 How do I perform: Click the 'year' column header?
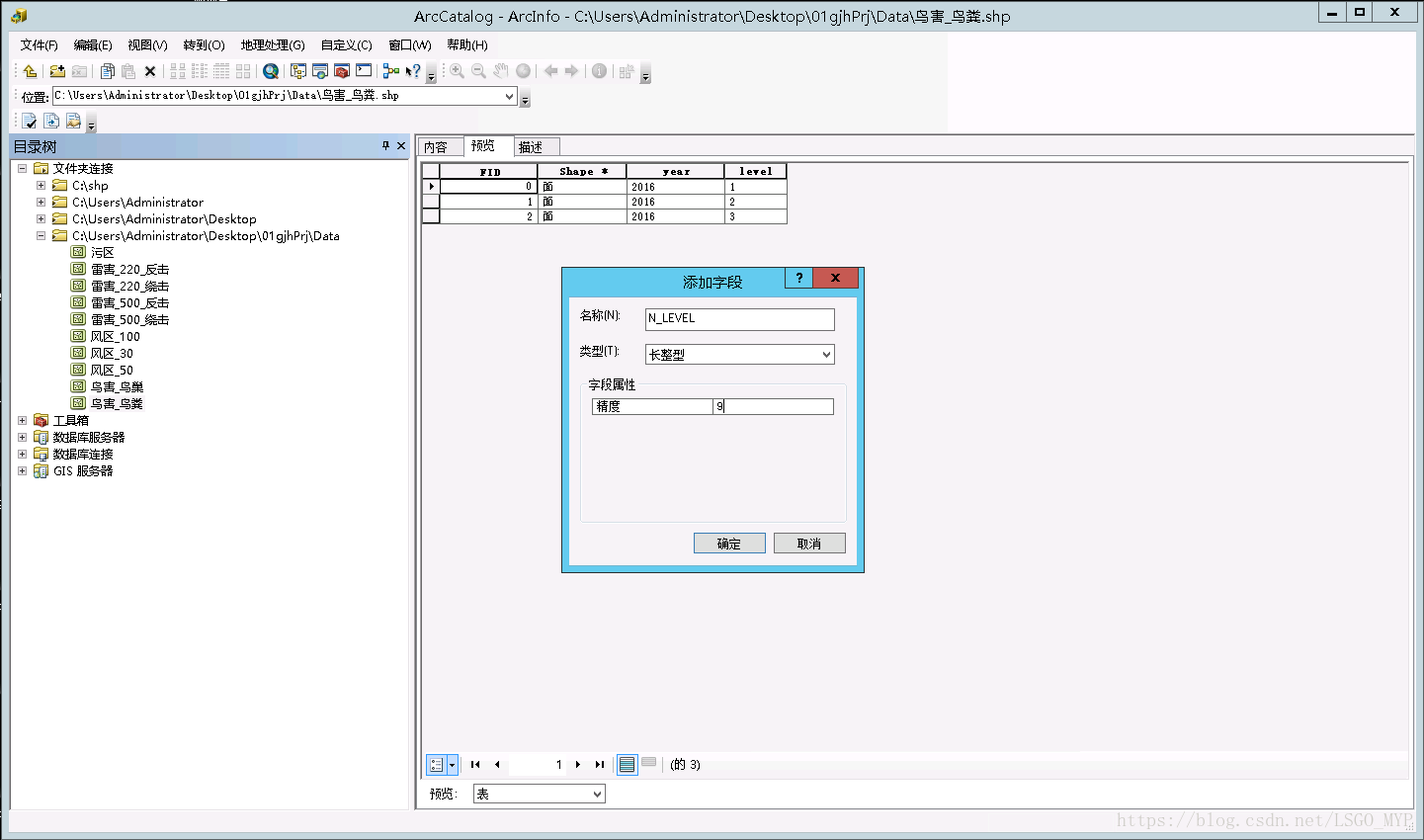(676, 171)
